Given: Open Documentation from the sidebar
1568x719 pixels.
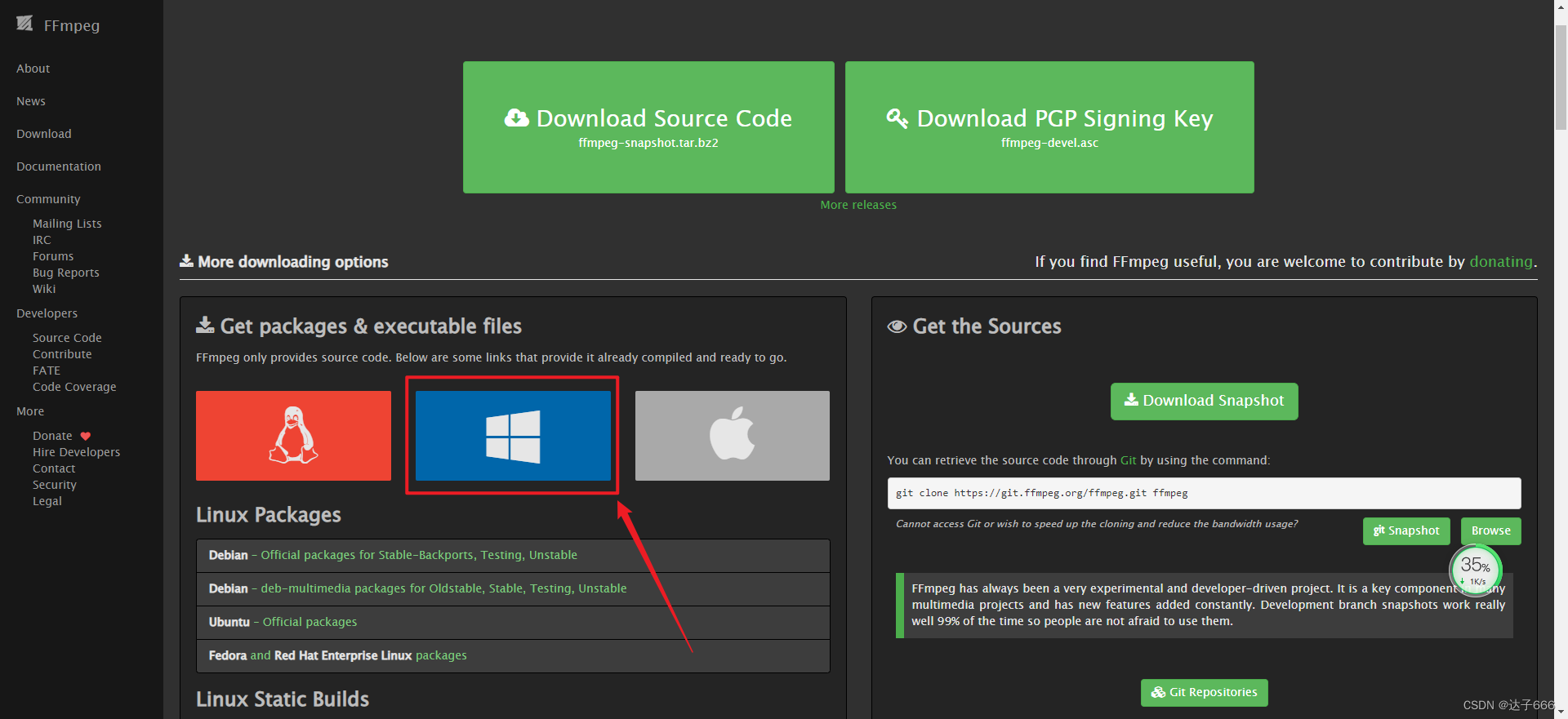Looking at the screenshot, I should [59, 166].
